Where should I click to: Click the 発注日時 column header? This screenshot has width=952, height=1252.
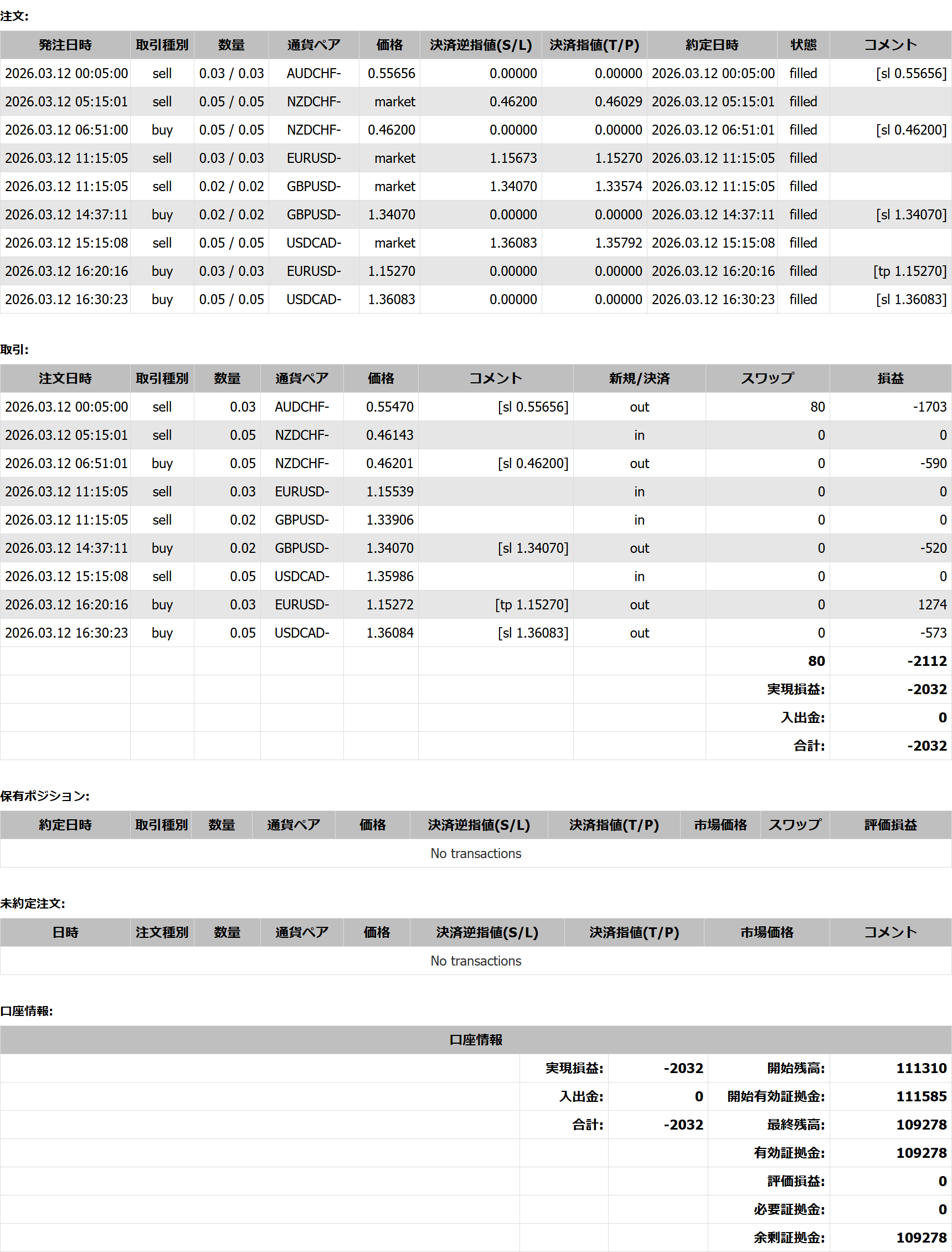tap(65, 45)
